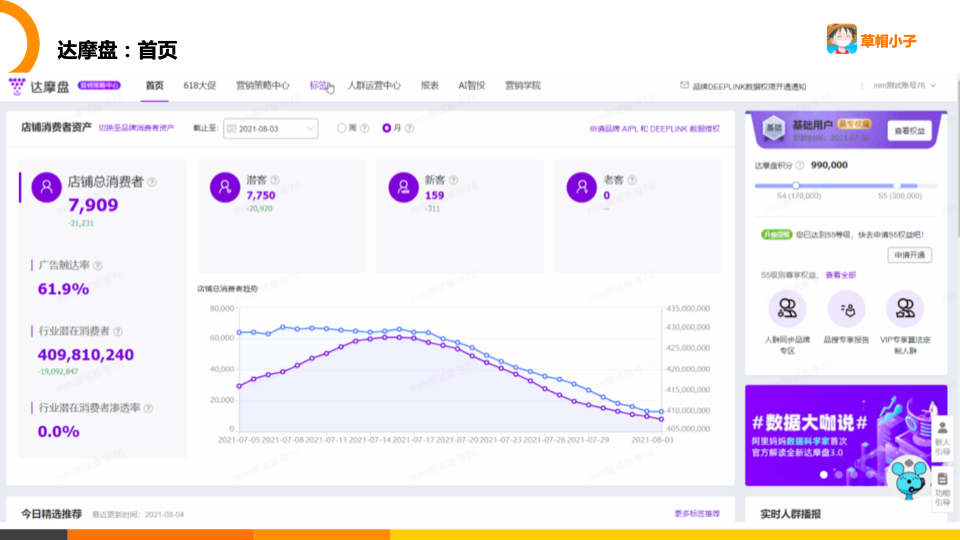Click the 更多标签推荐 link
The height and width of the screenshot is (540, 960).
tap(697, 514)
